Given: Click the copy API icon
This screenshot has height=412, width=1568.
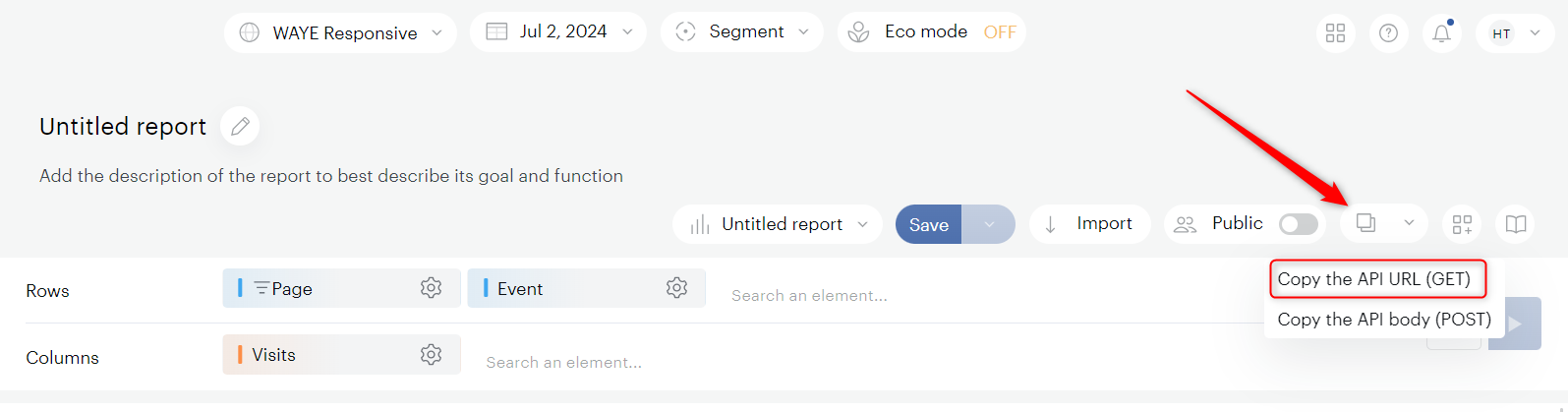Looking at the screenshot, I should click(1365, 223).
